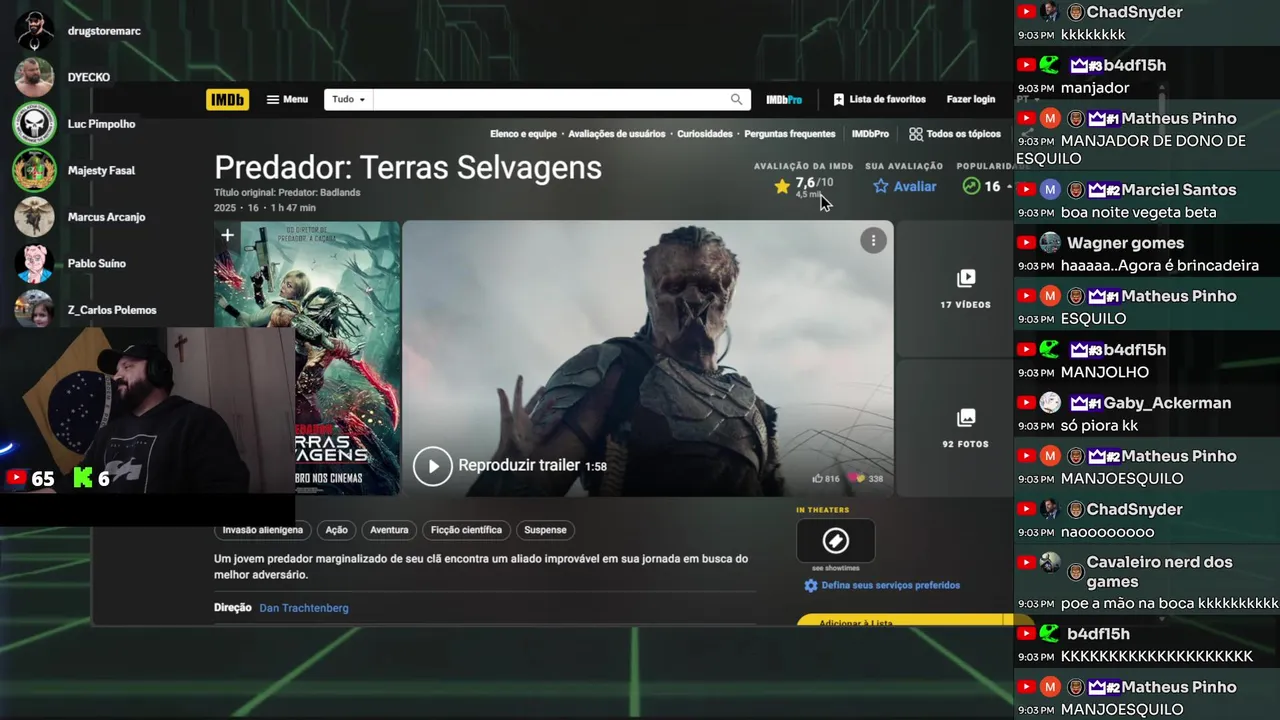Click the Majesty Fasal avatar
The width and height of the screenshot is (1280, 720).
[34, 170]
